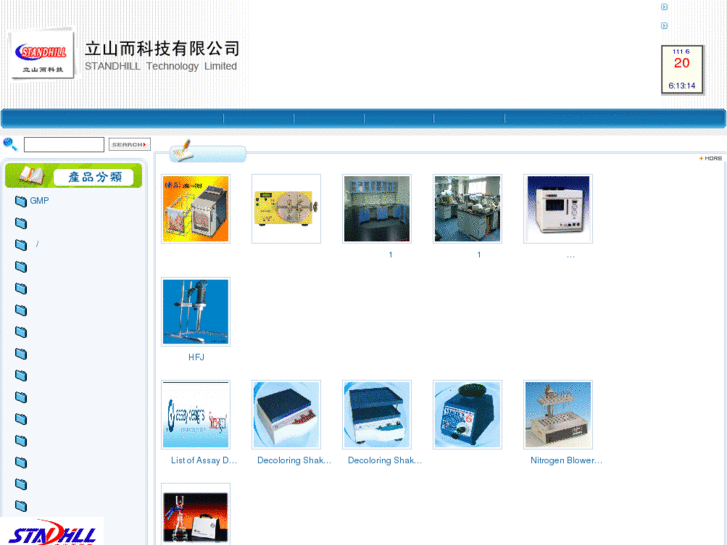Click the lower small arrow icon at top right
Image resolution: width=727 pixels, height=545 pixels.
tap(664, 26)
